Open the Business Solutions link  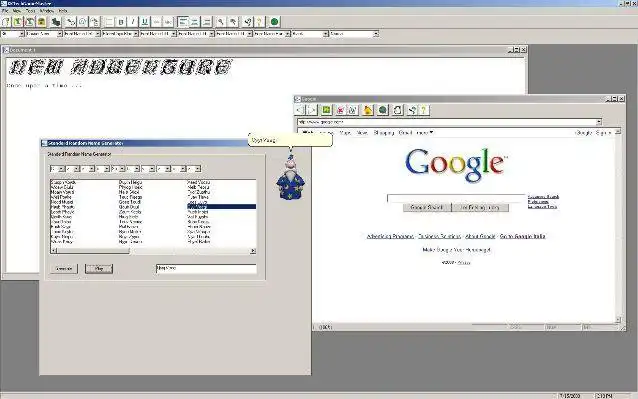[439, 236]
